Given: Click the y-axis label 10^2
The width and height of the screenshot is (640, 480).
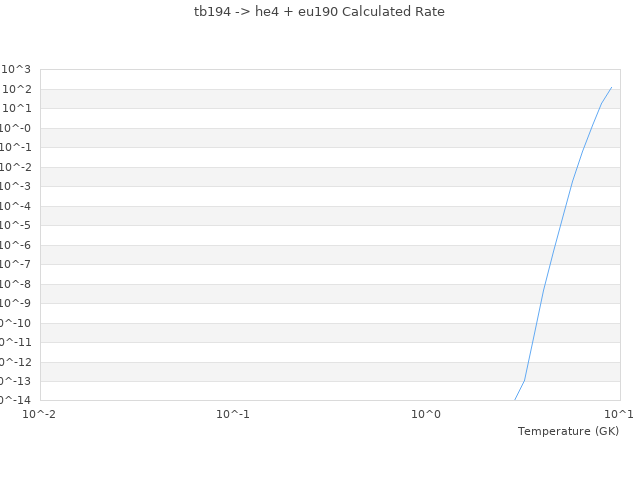Looking at the screenshot, I should [17, 89].
